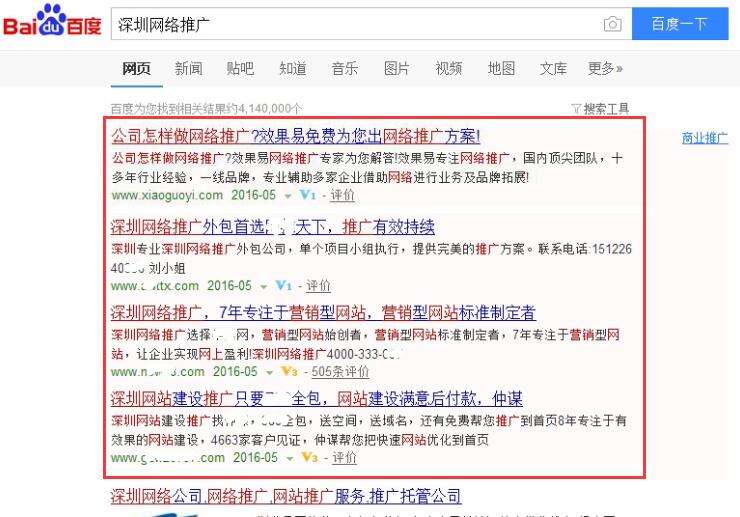Open the 文库 tab

tap(553, 68)
